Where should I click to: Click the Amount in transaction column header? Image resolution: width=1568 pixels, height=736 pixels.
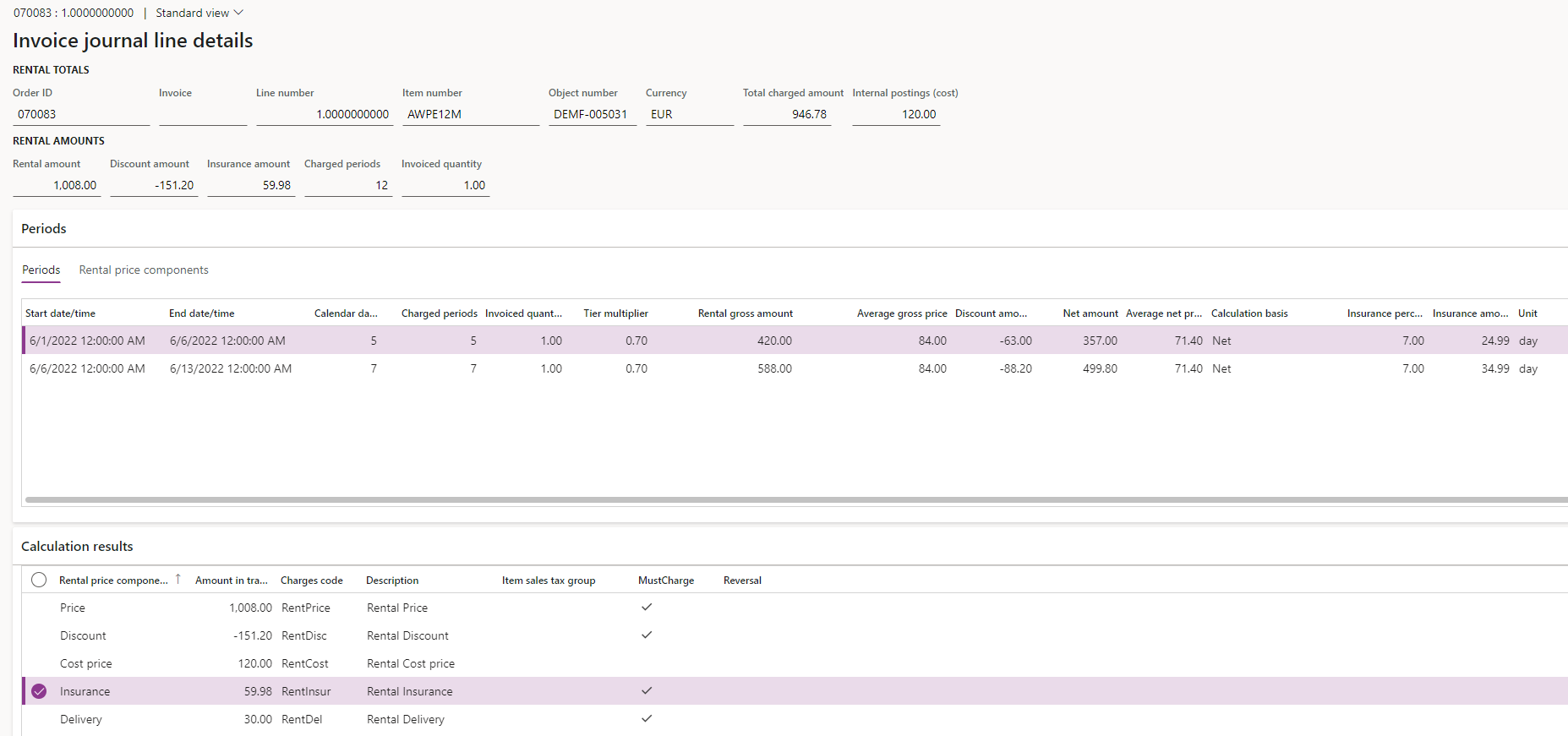click(x=231, y=580)
